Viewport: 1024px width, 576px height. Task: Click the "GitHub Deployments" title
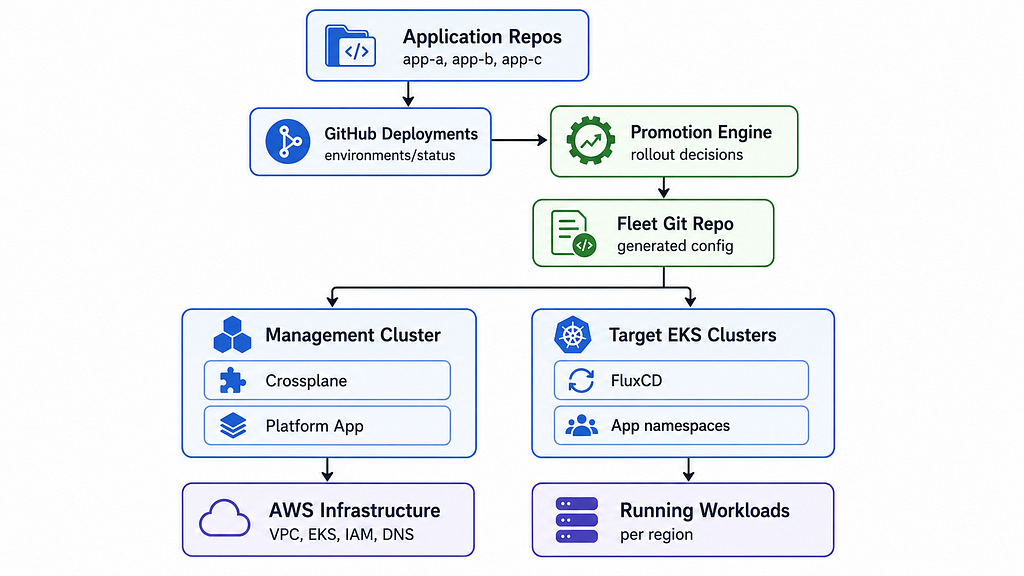click(401, 134)
